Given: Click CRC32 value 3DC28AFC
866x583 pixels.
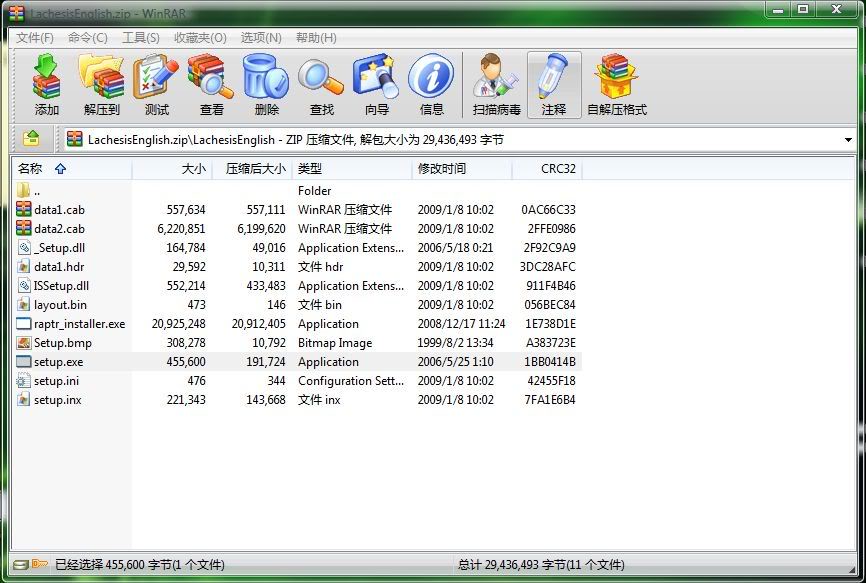Looking at the screenshot, I should 547,267.
